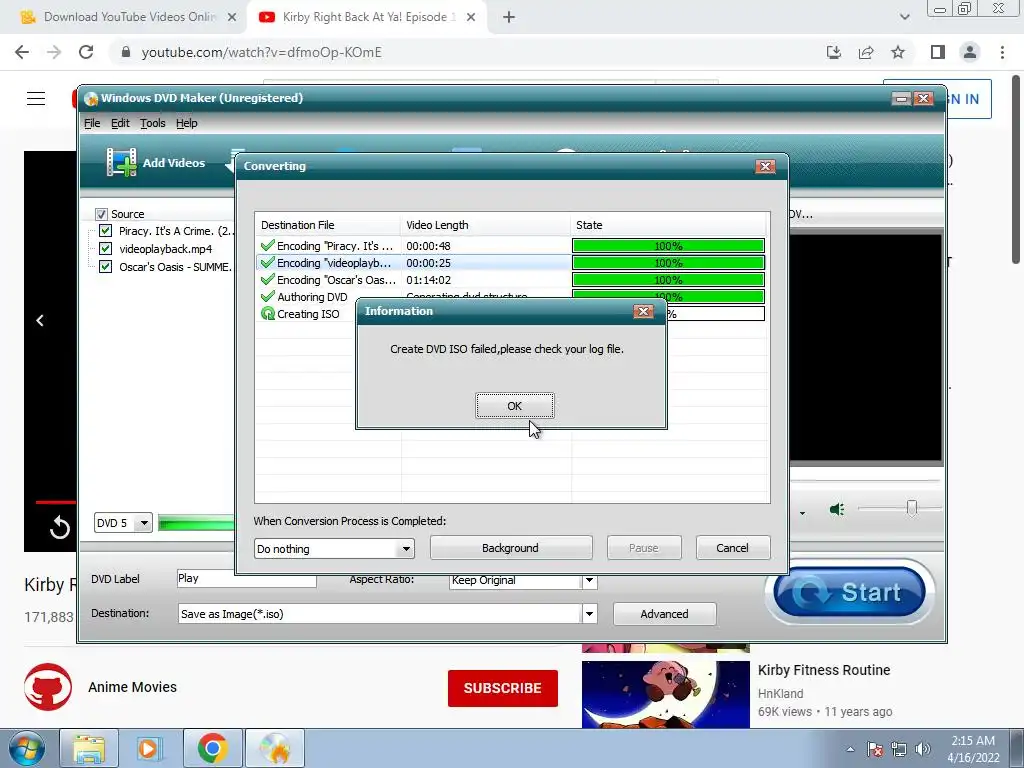This screenshot has width=1024, height=768.
Task: Open the DVD Maker taskbar icon
Action: point(275,748)
